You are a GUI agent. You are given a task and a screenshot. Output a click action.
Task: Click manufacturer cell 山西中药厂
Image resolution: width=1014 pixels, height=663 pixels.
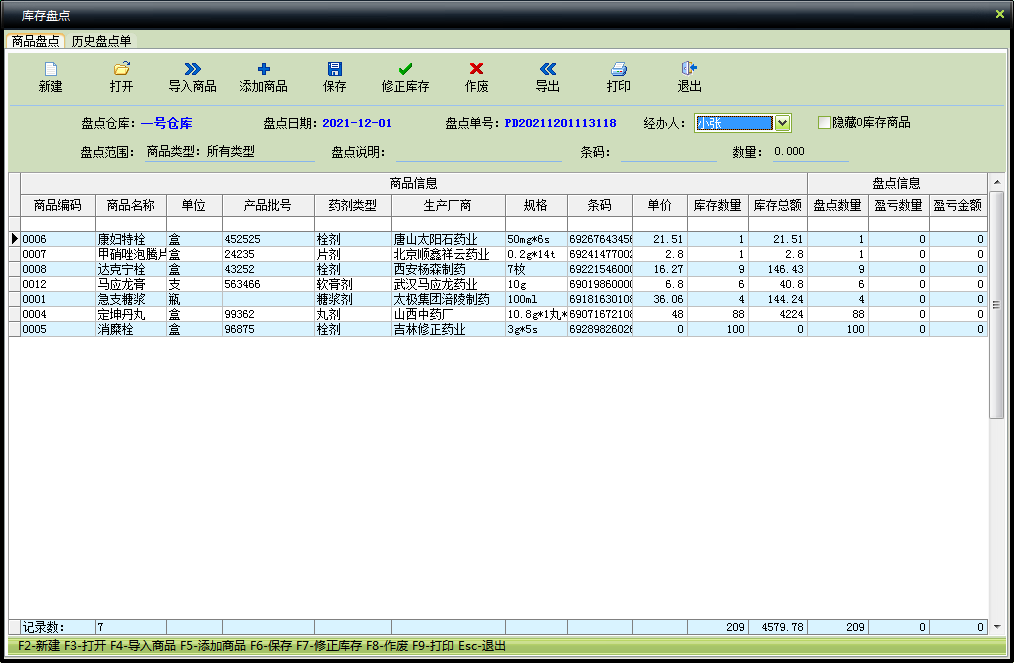pos(448,314)
